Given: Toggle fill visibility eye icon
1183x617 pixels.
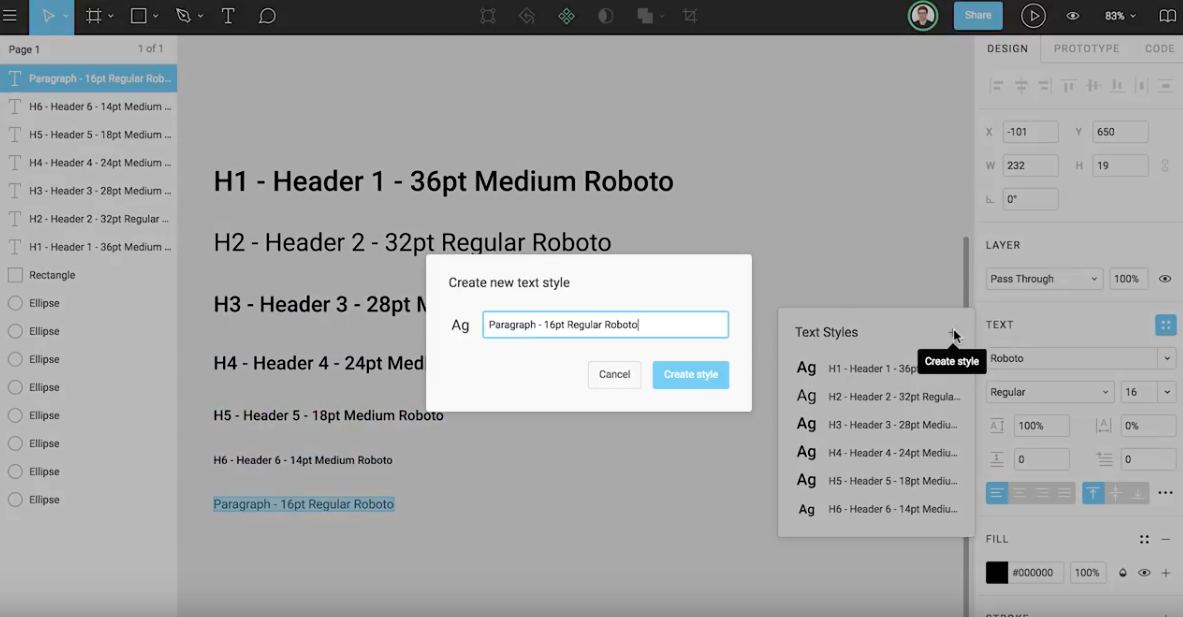Looking at the screenshot, I should (1144, 573).
